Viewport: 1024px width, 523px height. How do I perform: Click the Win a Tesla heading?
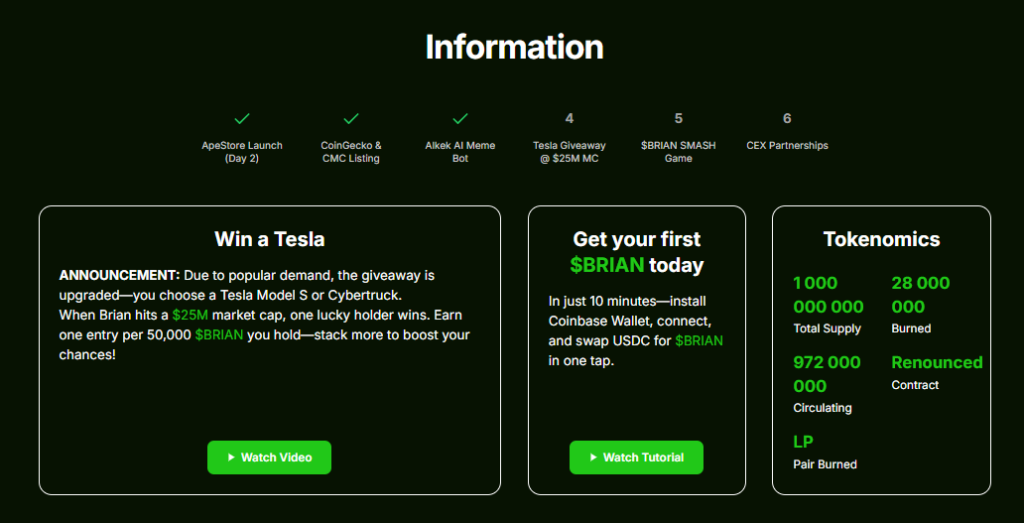(x=270, y=239)
